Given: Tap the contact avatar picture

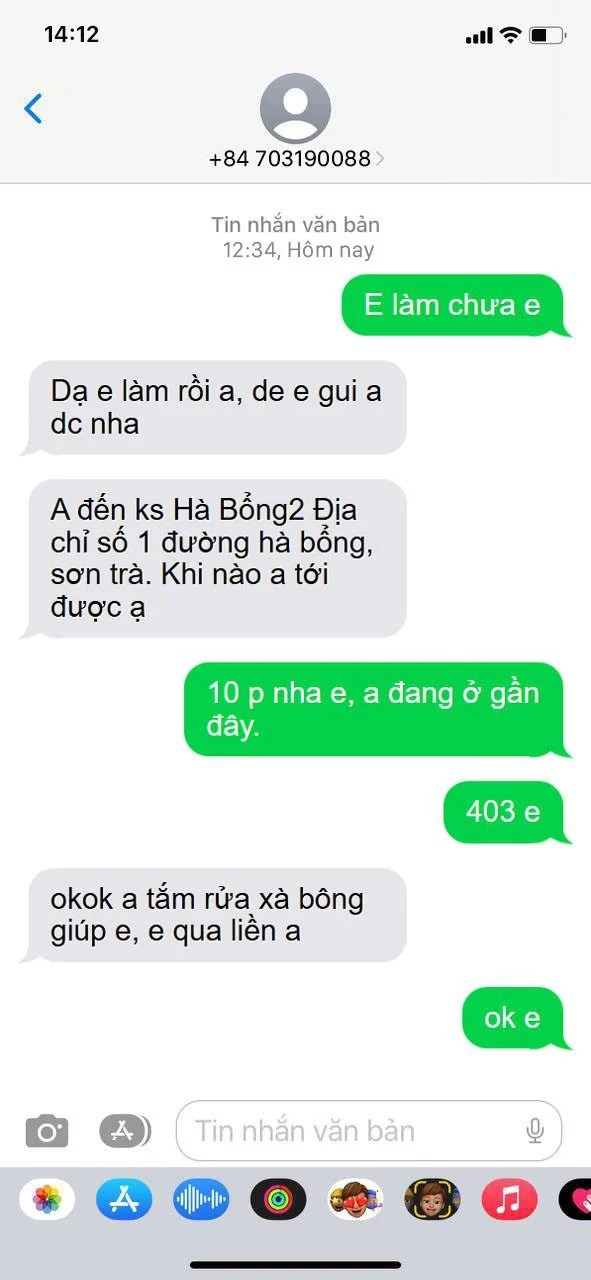Looking at the screenshot, I should (295, 109).
